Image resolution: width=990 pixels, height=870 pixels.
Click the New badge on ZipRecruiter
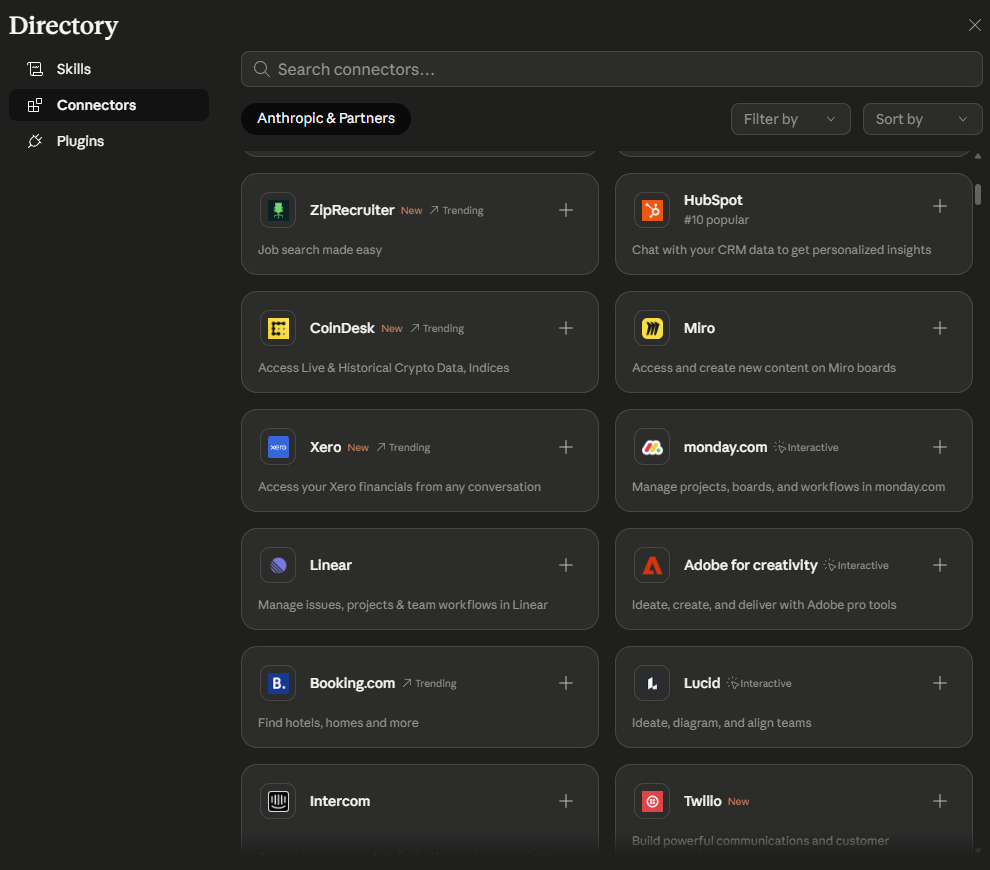411,210
